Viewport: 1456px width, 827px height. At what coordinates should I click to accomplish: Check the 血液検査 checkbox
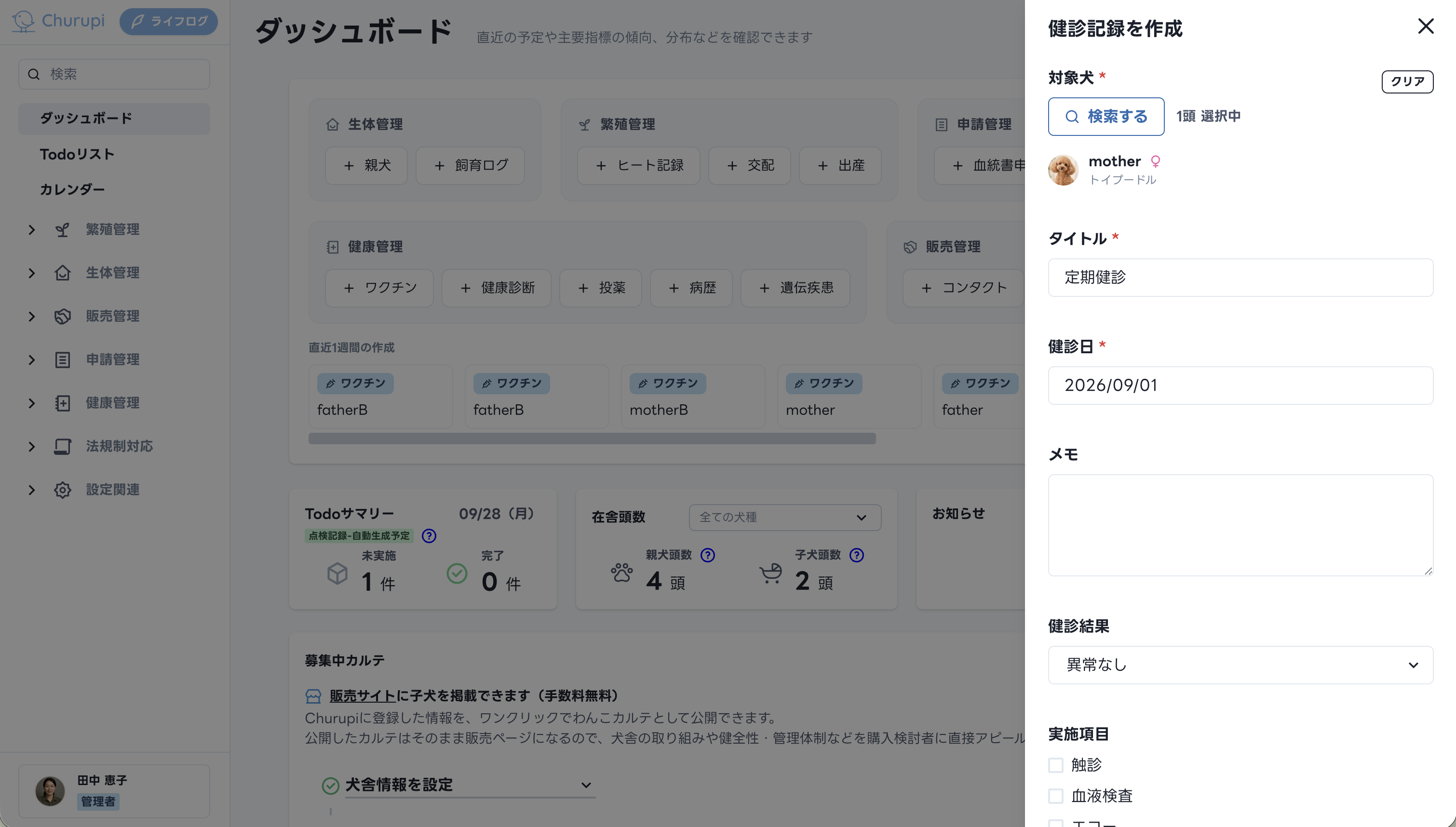[1055, 796]
